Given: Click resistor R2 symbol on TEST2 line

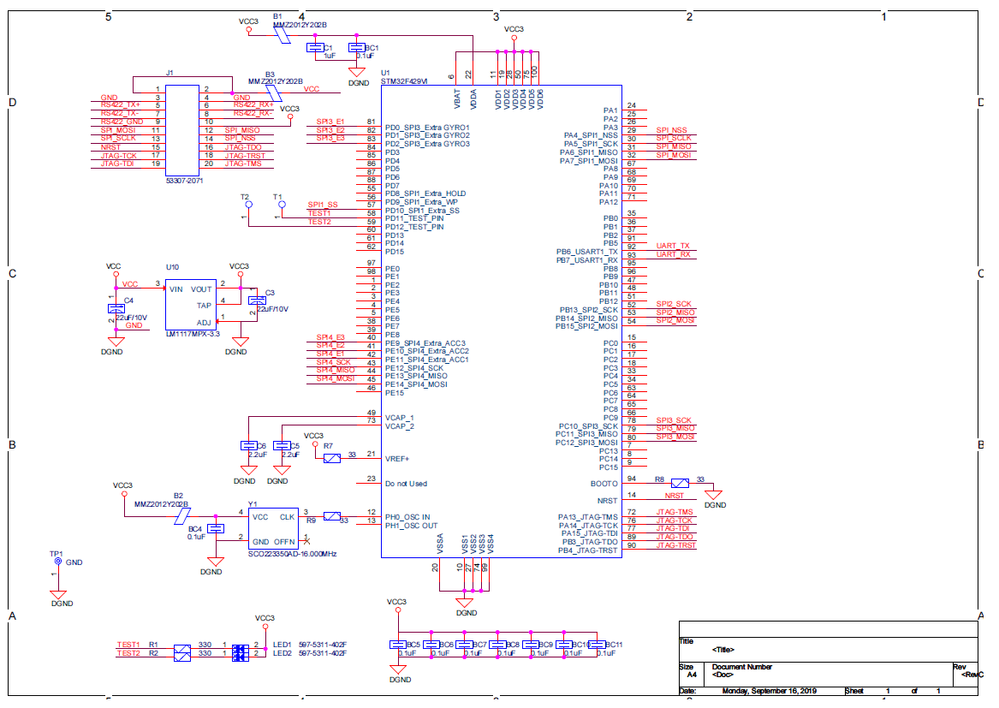Looking at the screenshot, I should click(x=182, y=657).
